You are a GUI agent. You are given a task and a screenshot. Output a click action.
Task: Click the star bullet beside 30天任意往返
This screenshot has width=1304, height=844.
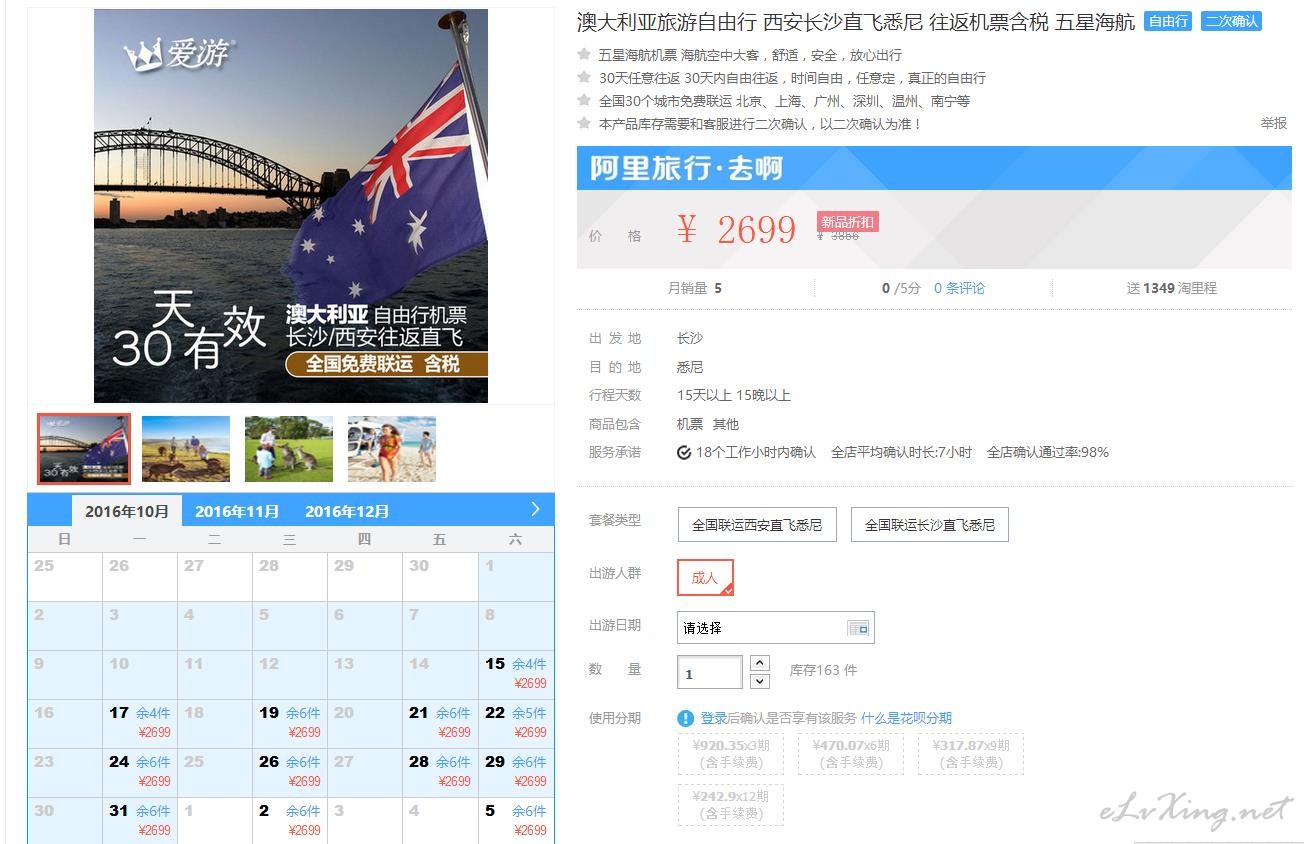(584, 77)
